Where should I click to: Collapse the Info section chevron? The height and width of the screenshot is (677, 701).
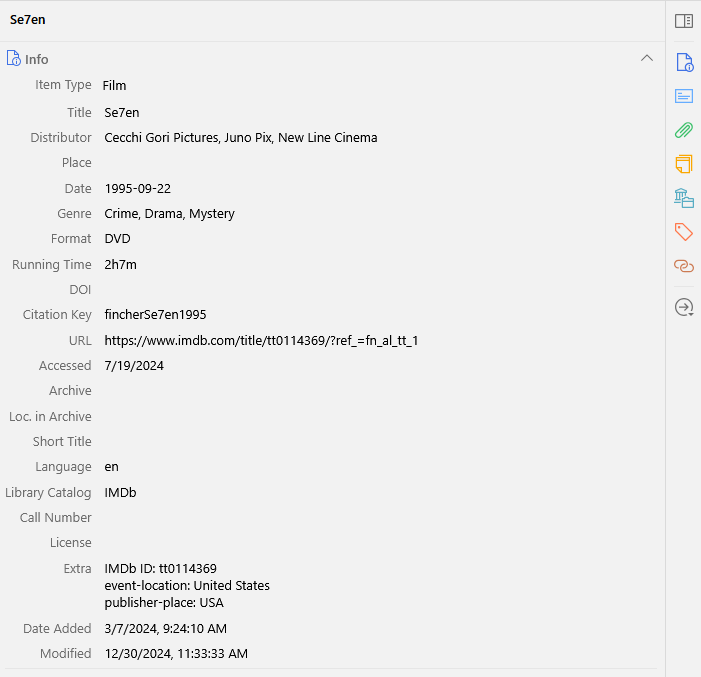pos(646,58)
